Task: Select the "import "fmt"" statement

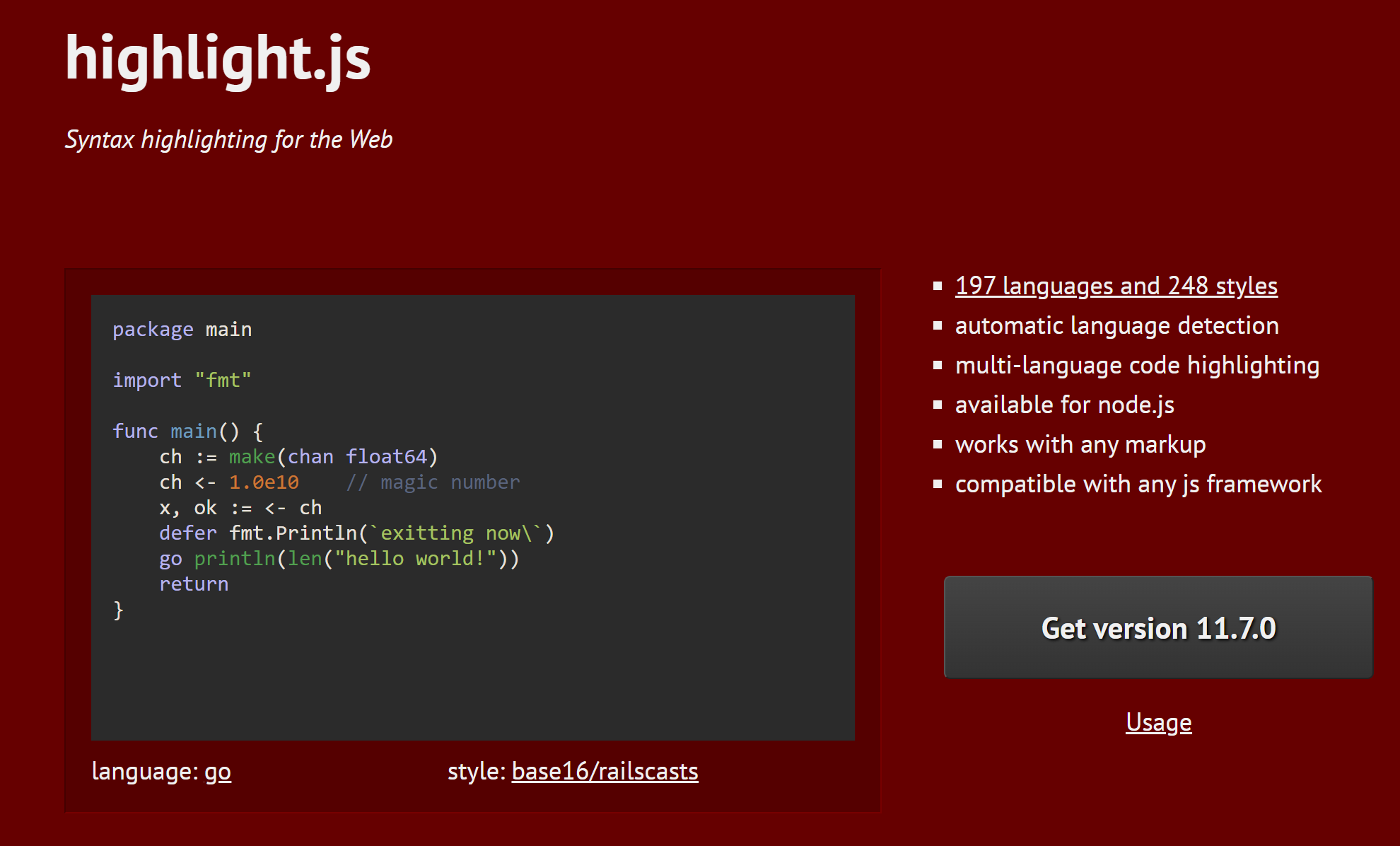Action: pos(181,380)
